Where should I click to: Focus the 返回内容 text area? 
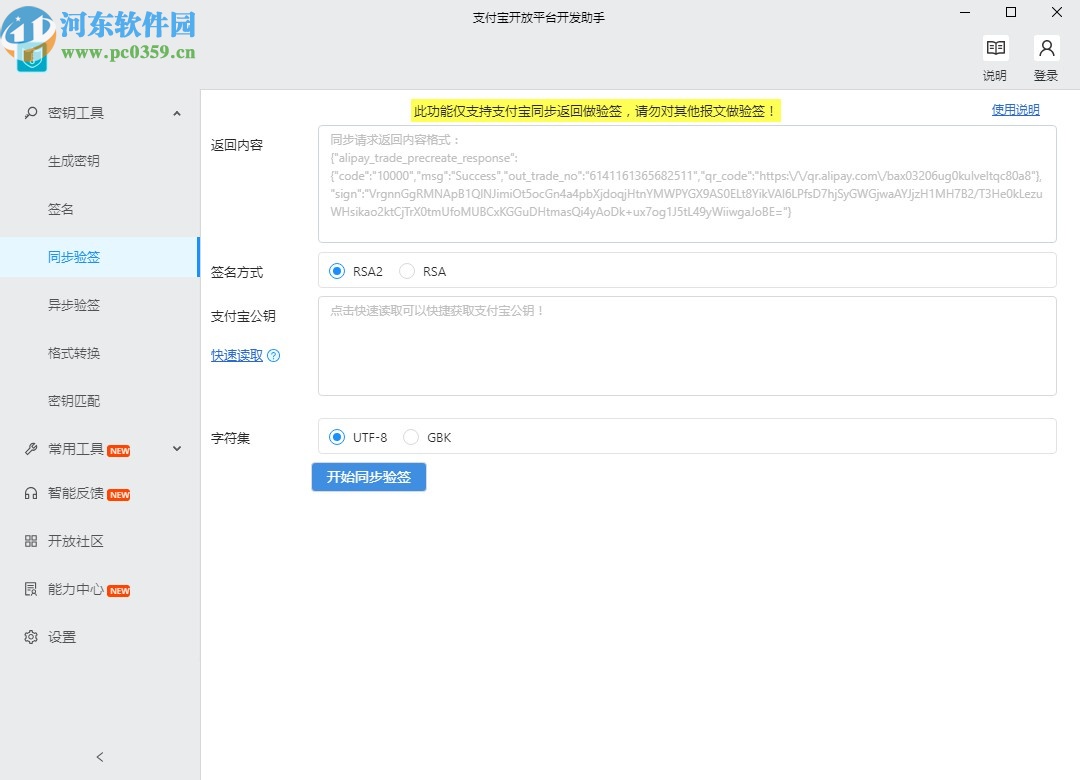(687, 184)
